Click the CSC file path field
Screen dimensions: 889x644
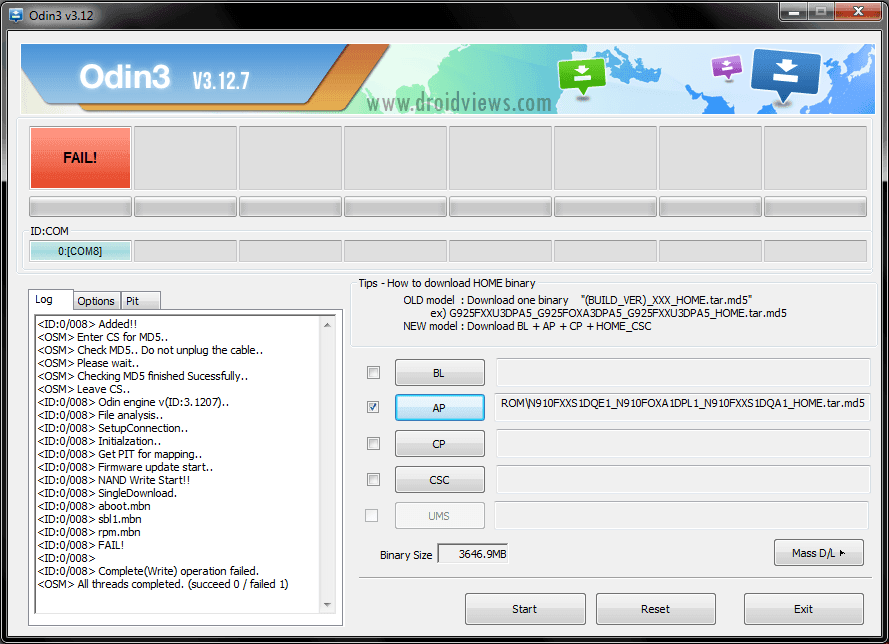point(683,480)
